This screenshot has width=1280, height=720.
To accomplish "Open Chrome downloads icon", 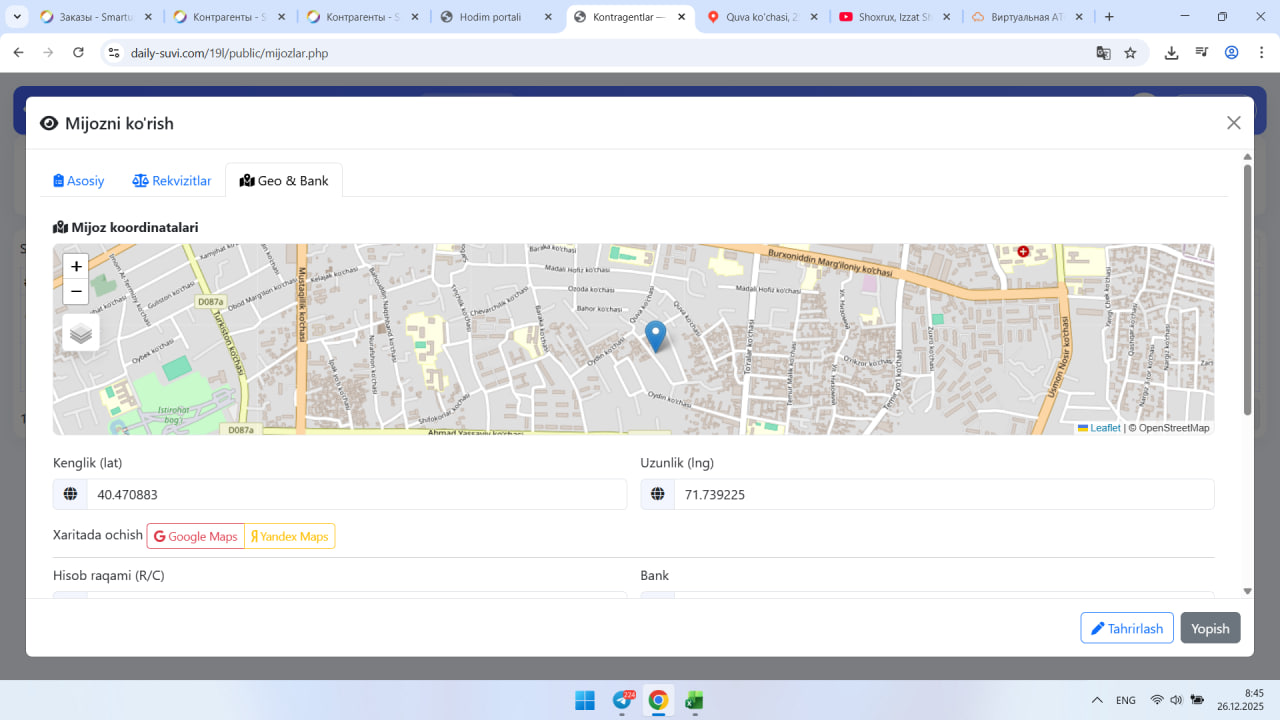I will [x=1171, y=53].
